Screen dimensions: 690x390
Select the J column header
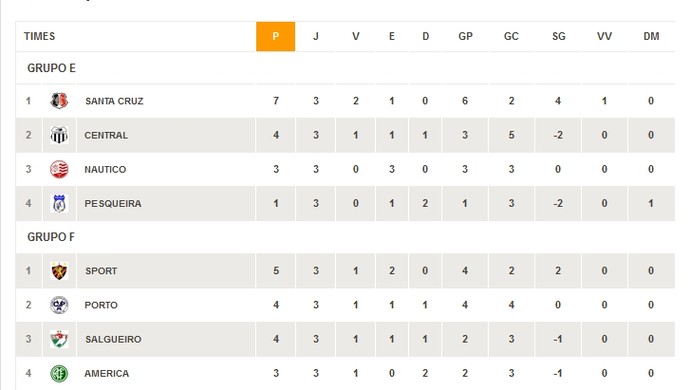pos(316,37)
